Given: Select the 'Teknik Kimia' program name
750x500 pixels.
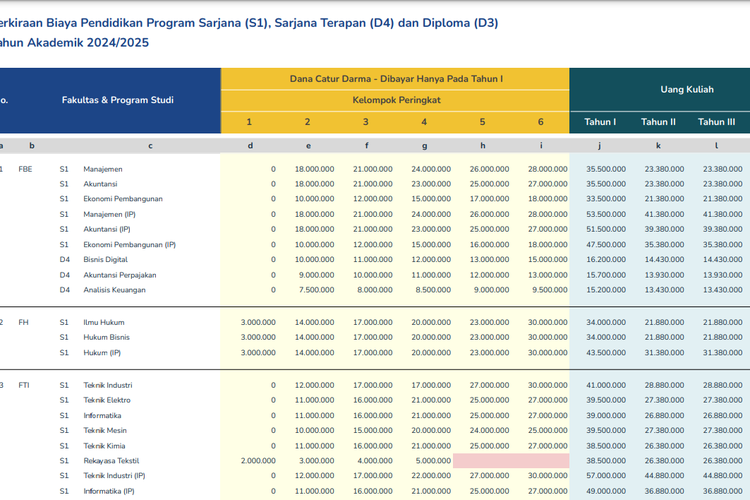Looking at the screenshot, I should (x=104, y=446).
